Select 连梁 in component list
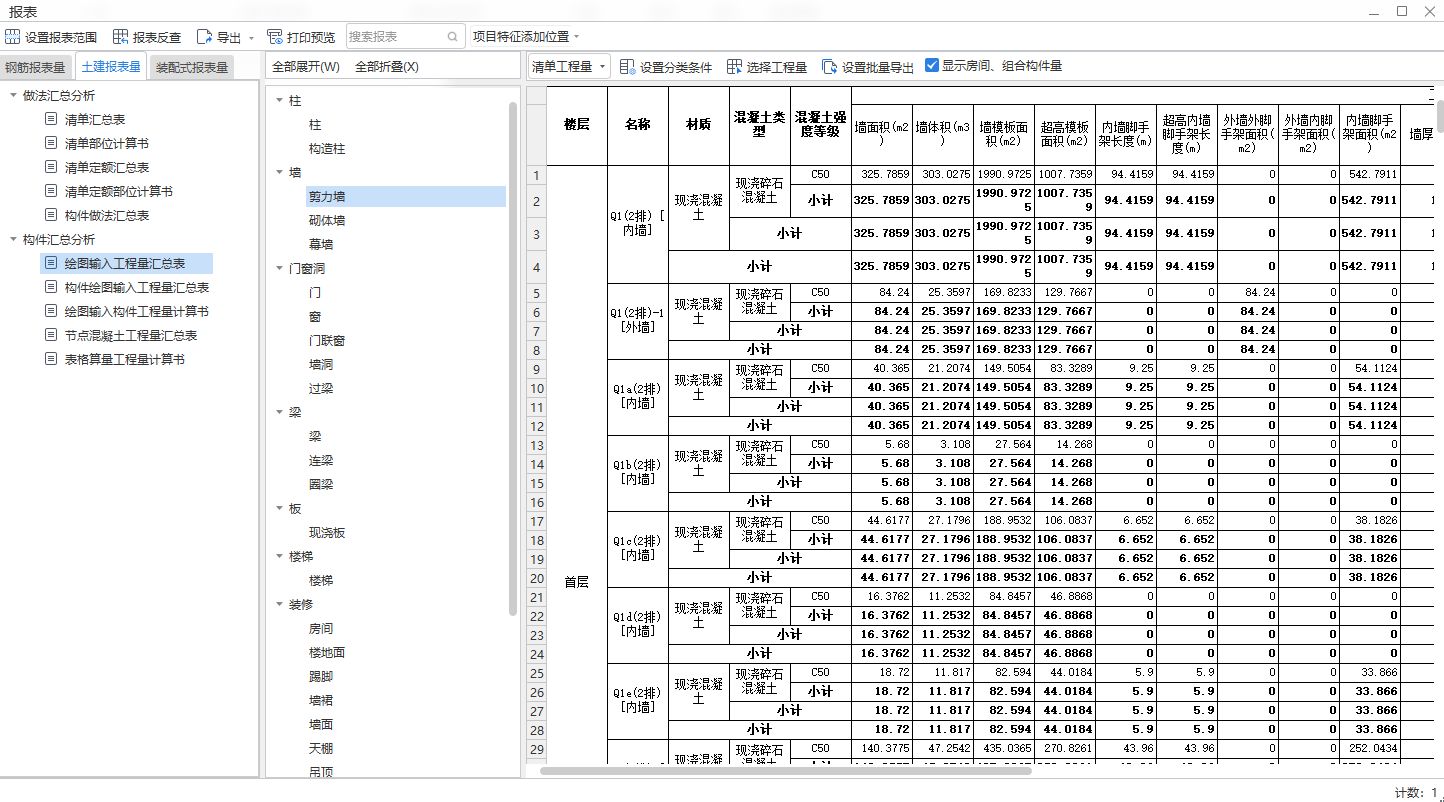 (x=321, y=460)
